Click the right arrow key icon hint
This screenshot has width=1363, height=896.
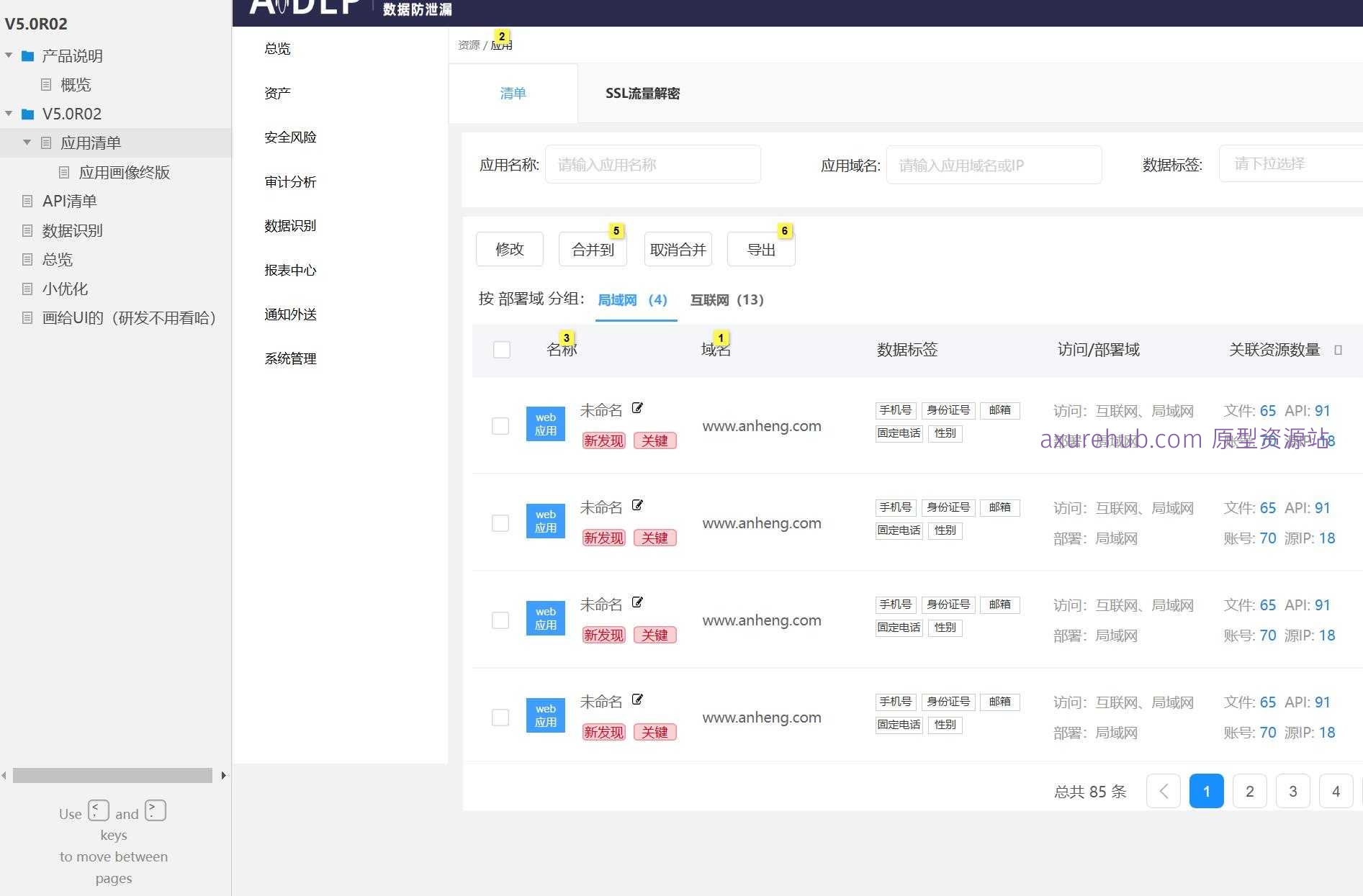pos(156,810)
